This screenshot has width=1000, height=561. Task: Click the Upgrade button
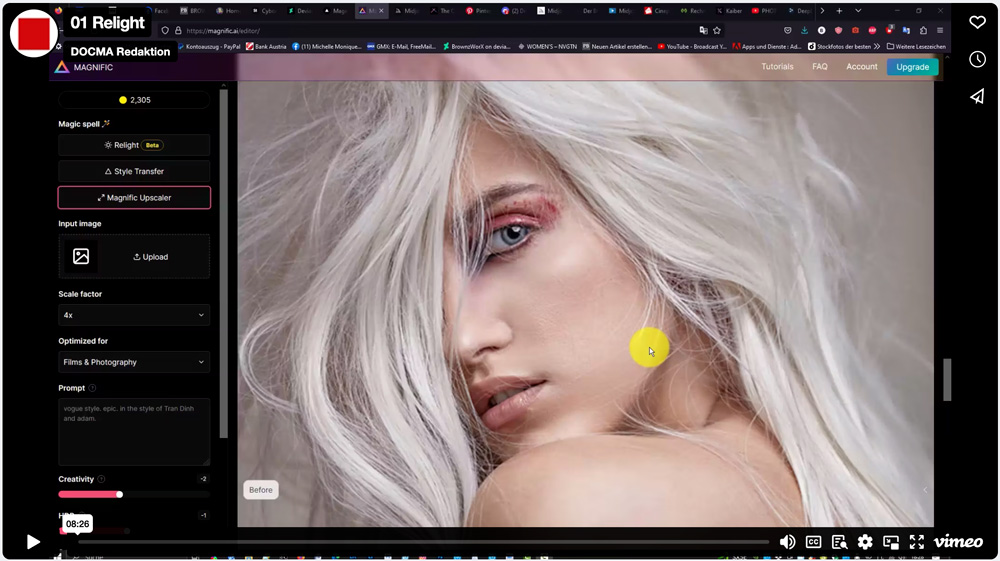click(912, 67)
